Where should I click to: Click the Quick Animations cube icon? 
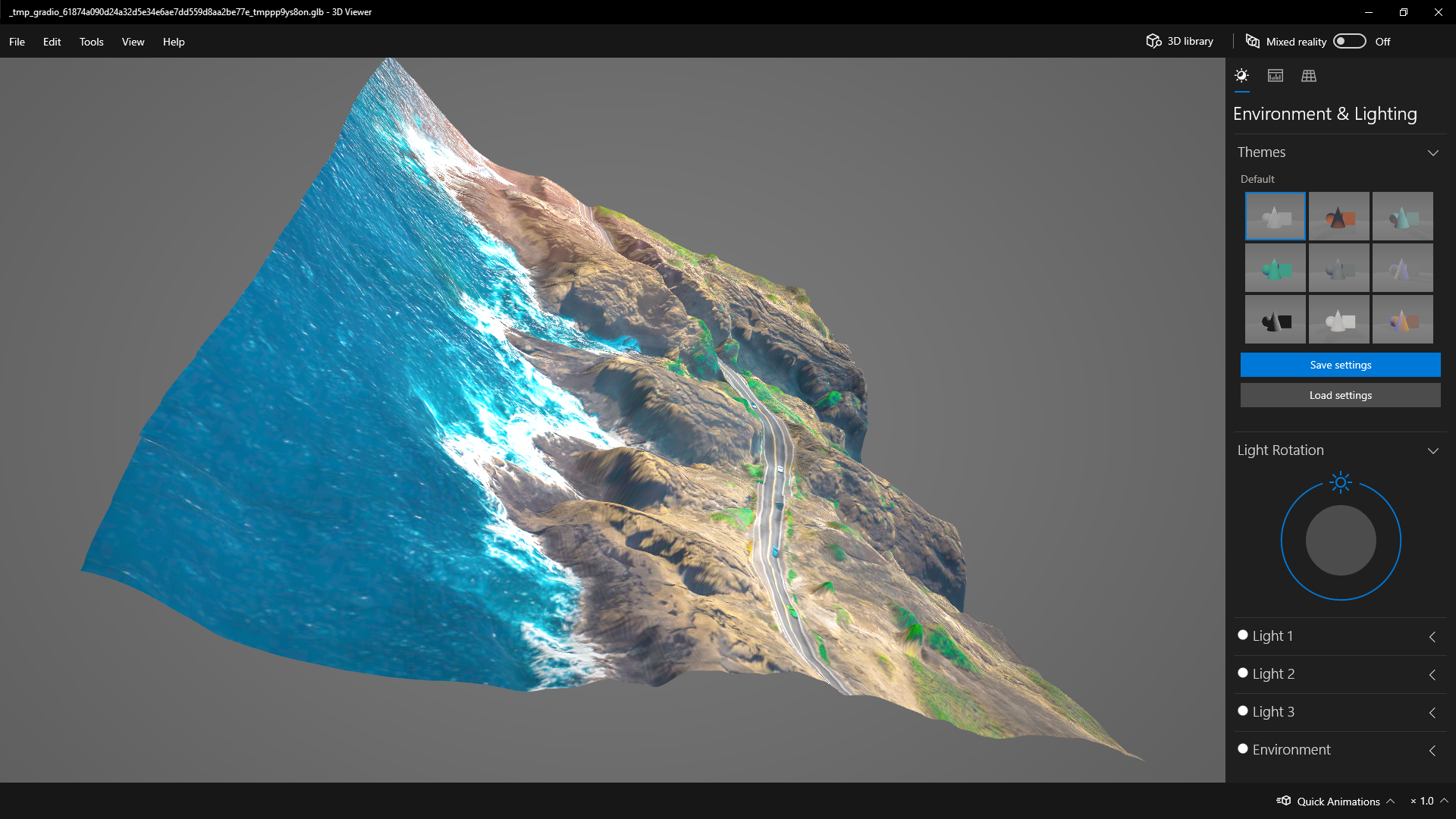click(1284, 801)
